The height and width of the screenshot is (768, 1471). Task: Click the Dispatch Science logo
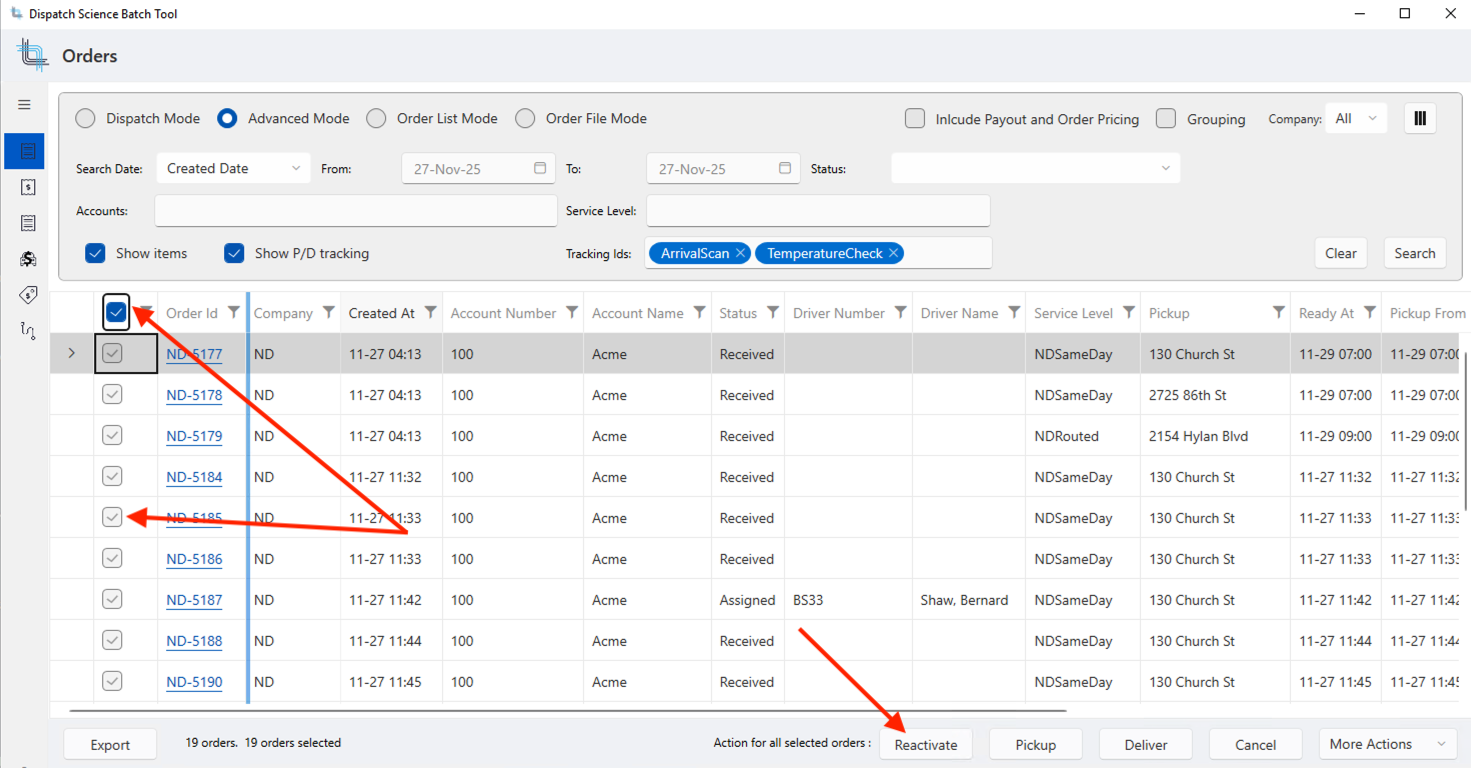32,55
